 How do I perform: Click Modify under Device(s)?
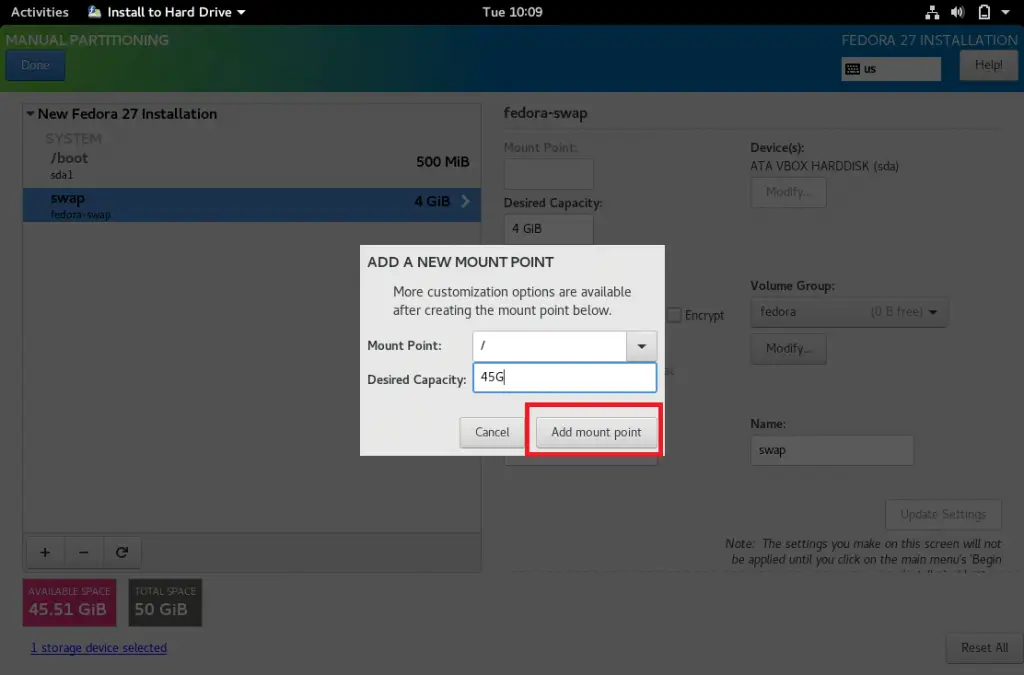pos(788,193)
